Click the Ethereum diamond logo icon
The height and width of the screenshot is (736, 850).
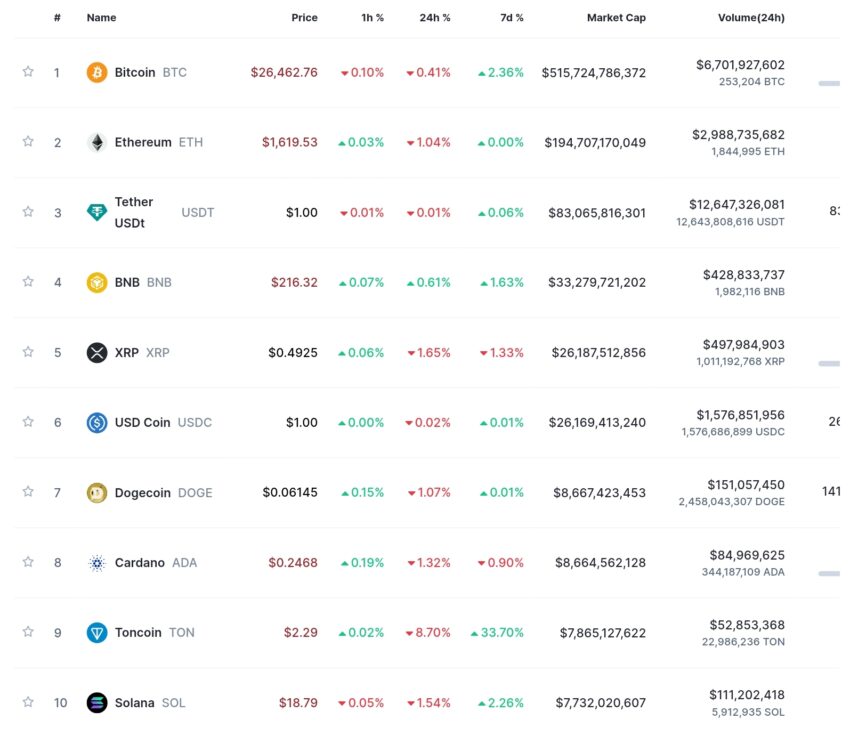tap(97, 143)
